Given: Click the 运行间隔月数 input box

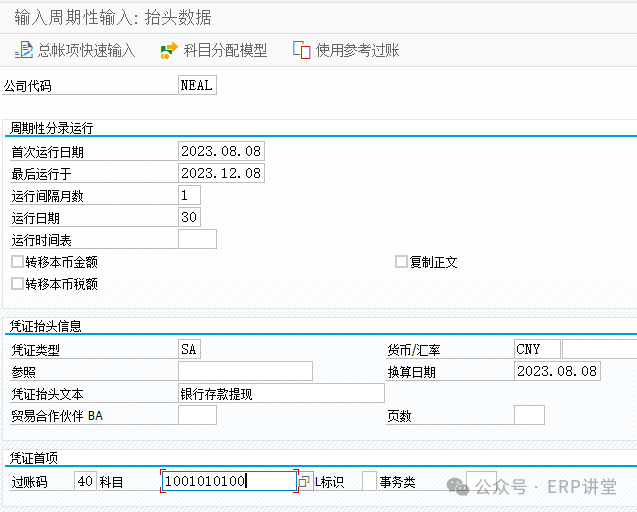Looking at the screenshot, I should pyautogui.click(x=189, y=195).
